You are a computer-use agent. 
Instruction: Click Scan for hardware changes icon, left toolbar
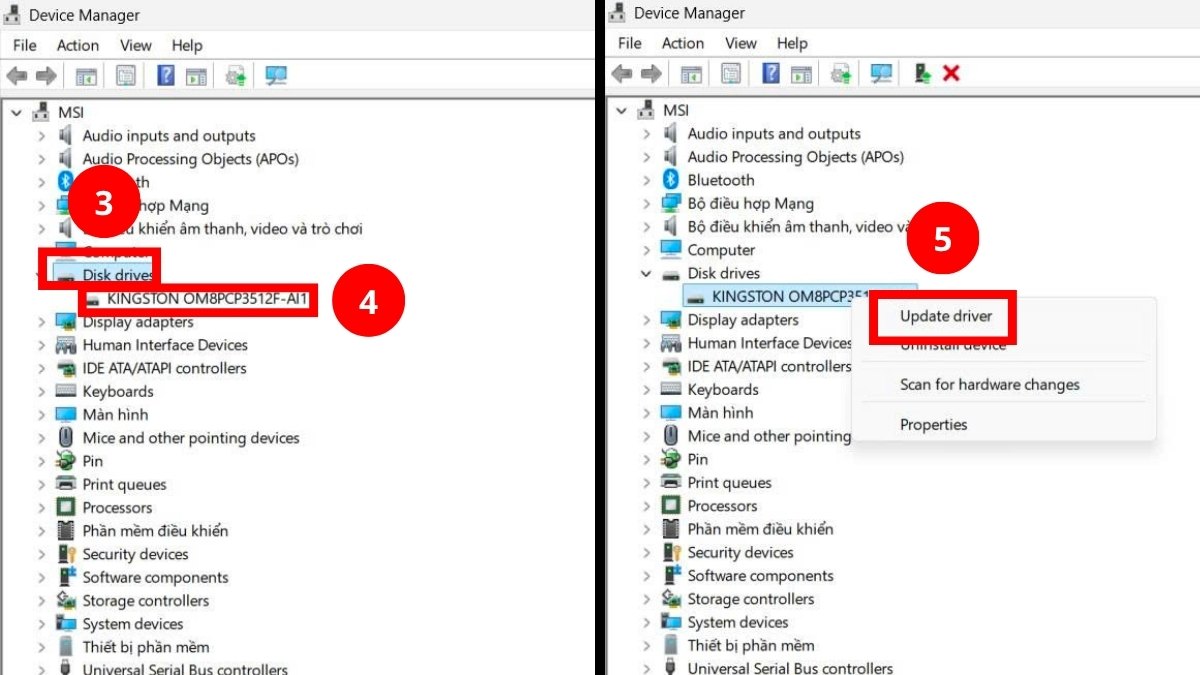pyautogui.click(x=276, y=75)
